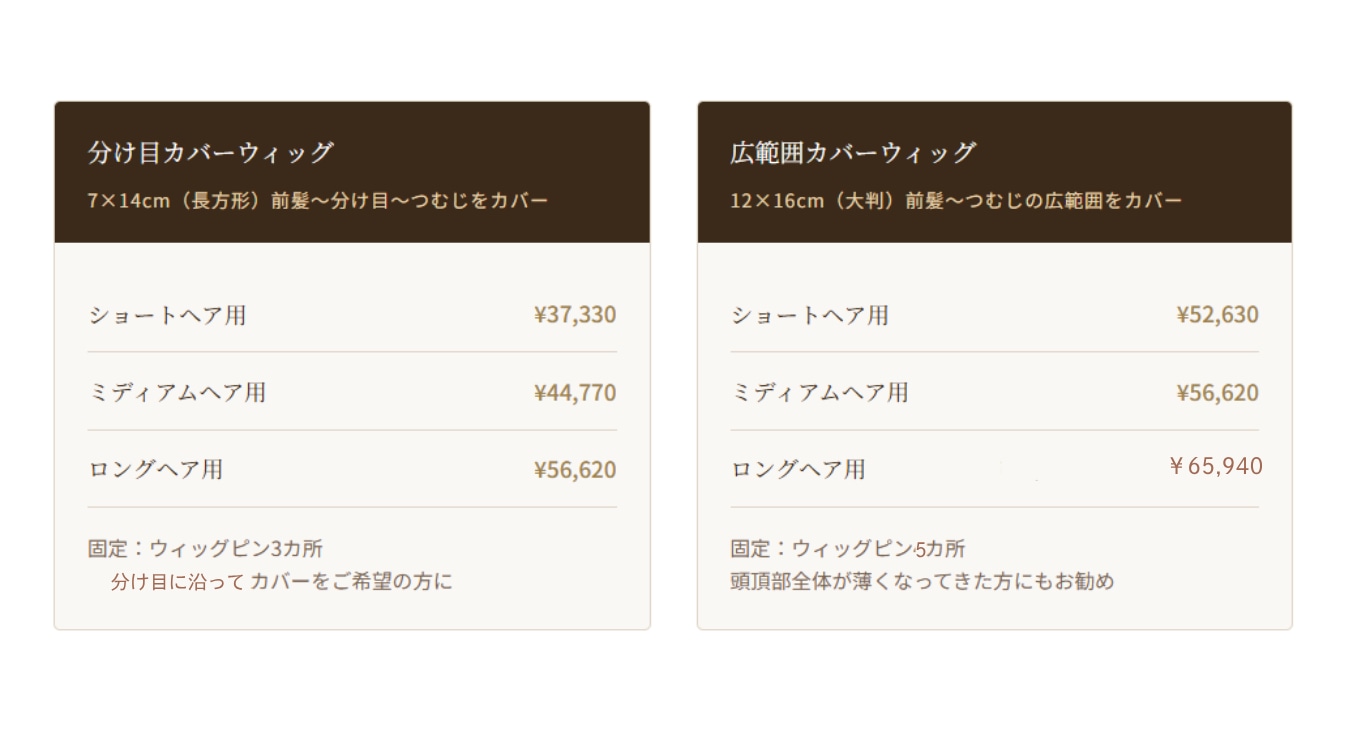Click the ¥44,770 price

(x=575, y=393)
